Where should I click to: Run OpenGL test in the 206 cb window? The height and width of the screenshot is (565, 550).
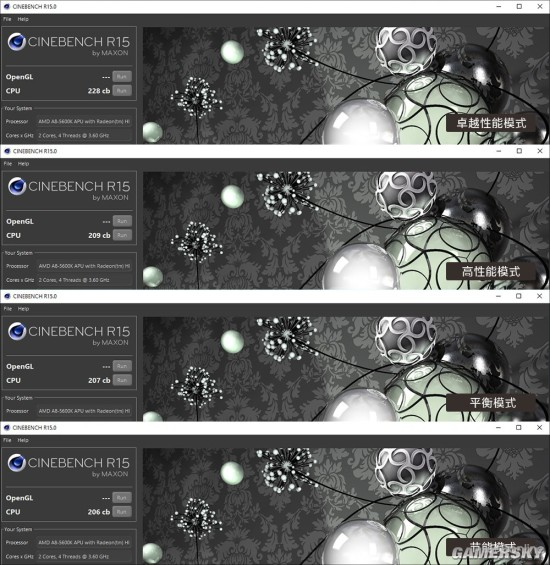(x=122, y=498)
